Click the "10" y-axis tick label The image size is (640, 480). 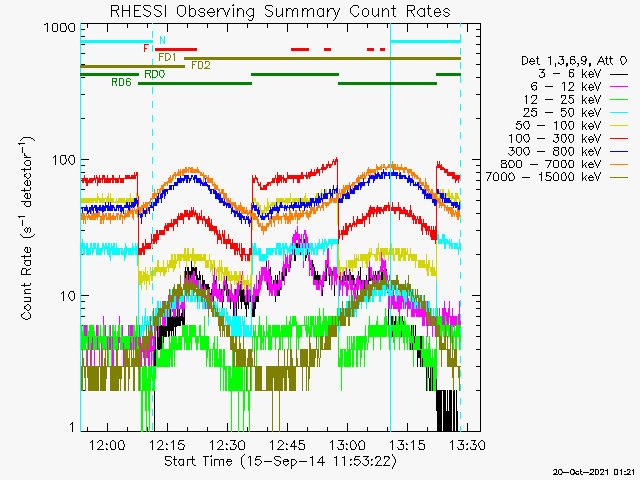(x=68, y=296)
